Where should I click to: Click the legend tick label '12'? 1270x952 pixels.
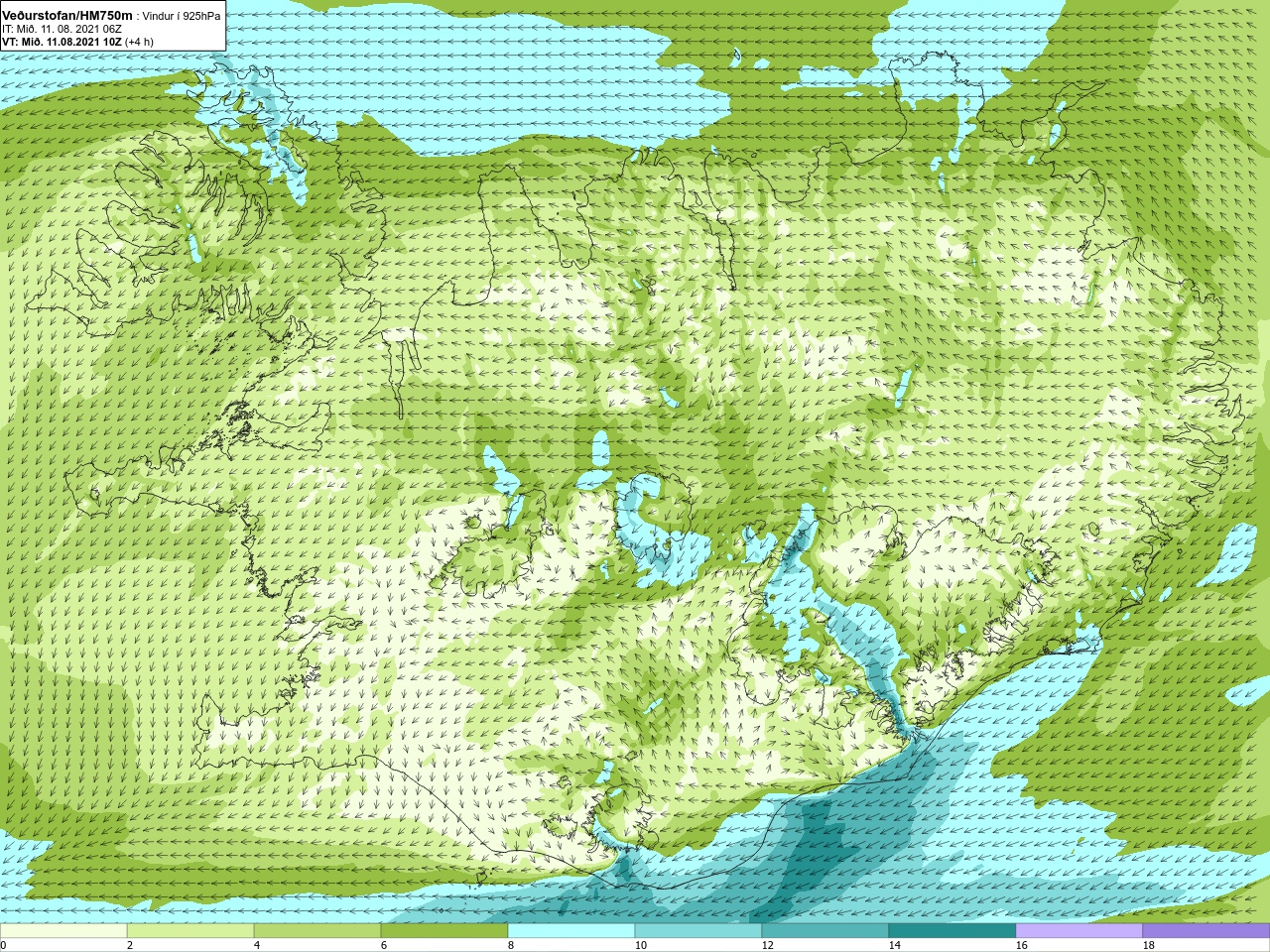click(767, 945)
